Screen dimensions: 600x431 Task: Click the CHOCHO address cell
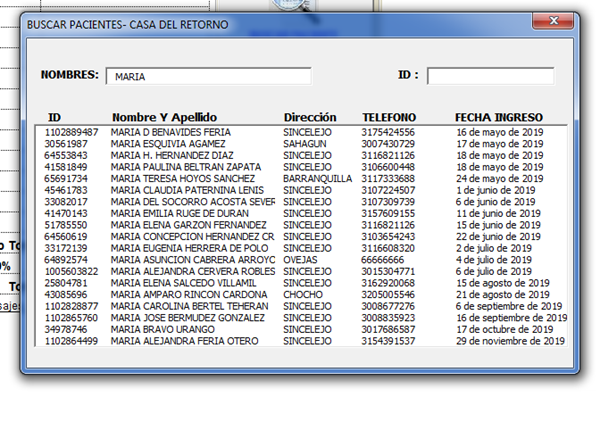pyautogui.click(x=303, y=295)
